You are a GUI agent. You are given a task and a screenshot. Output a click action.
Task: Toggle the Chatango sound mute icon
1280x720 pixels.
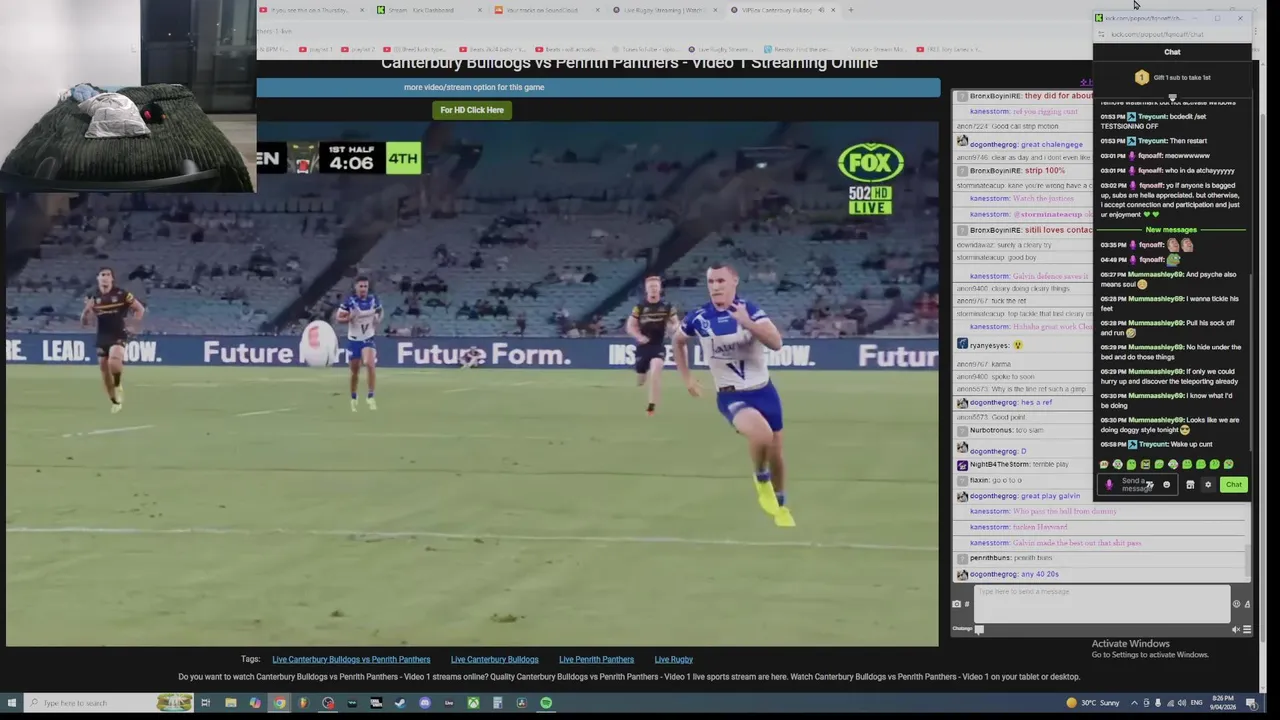(1236, 629)
